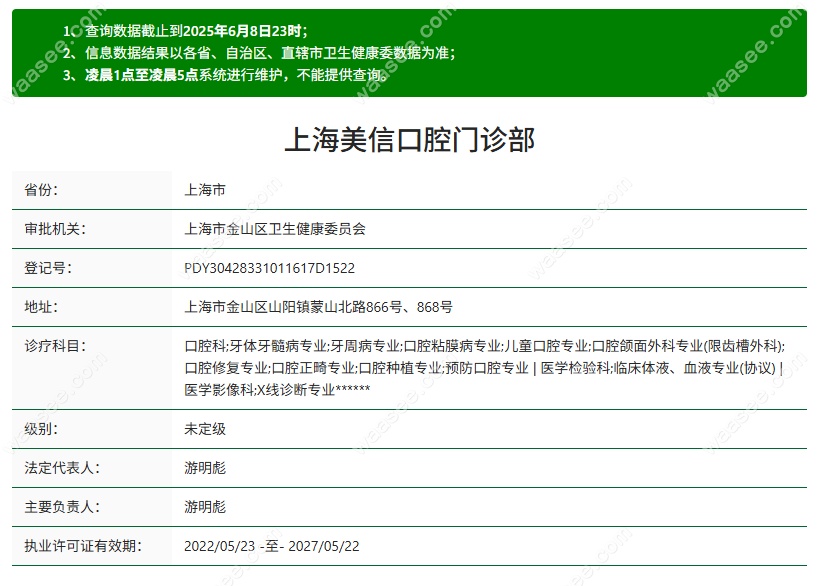Image resolution: width=821 pixels, height=586 pixels.
Task: Click the title 上海美信口腔门诊部
Action: pos(409,140)
